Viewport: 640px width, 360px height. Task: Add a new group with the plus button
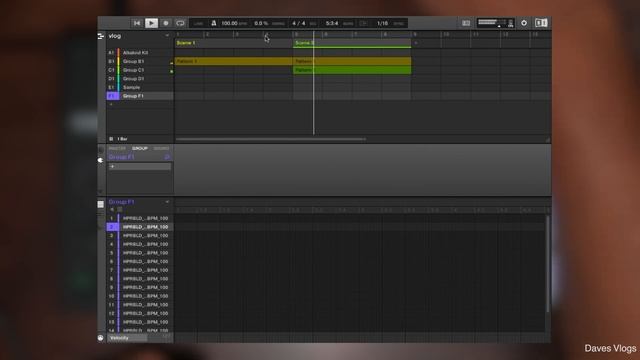point(111,104)
